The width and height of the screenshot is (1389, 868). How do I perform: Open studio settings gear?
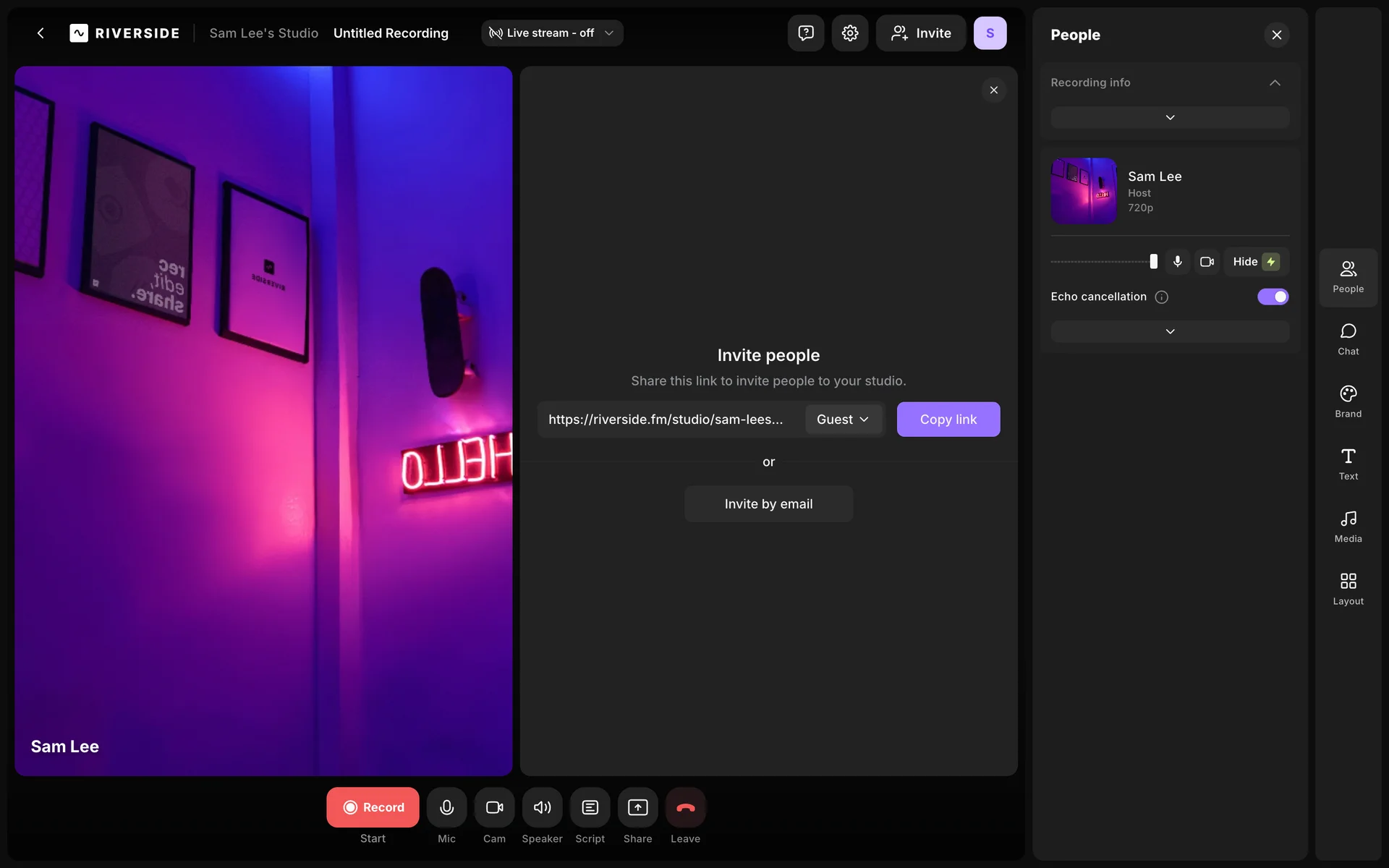[x=849, y=33]
